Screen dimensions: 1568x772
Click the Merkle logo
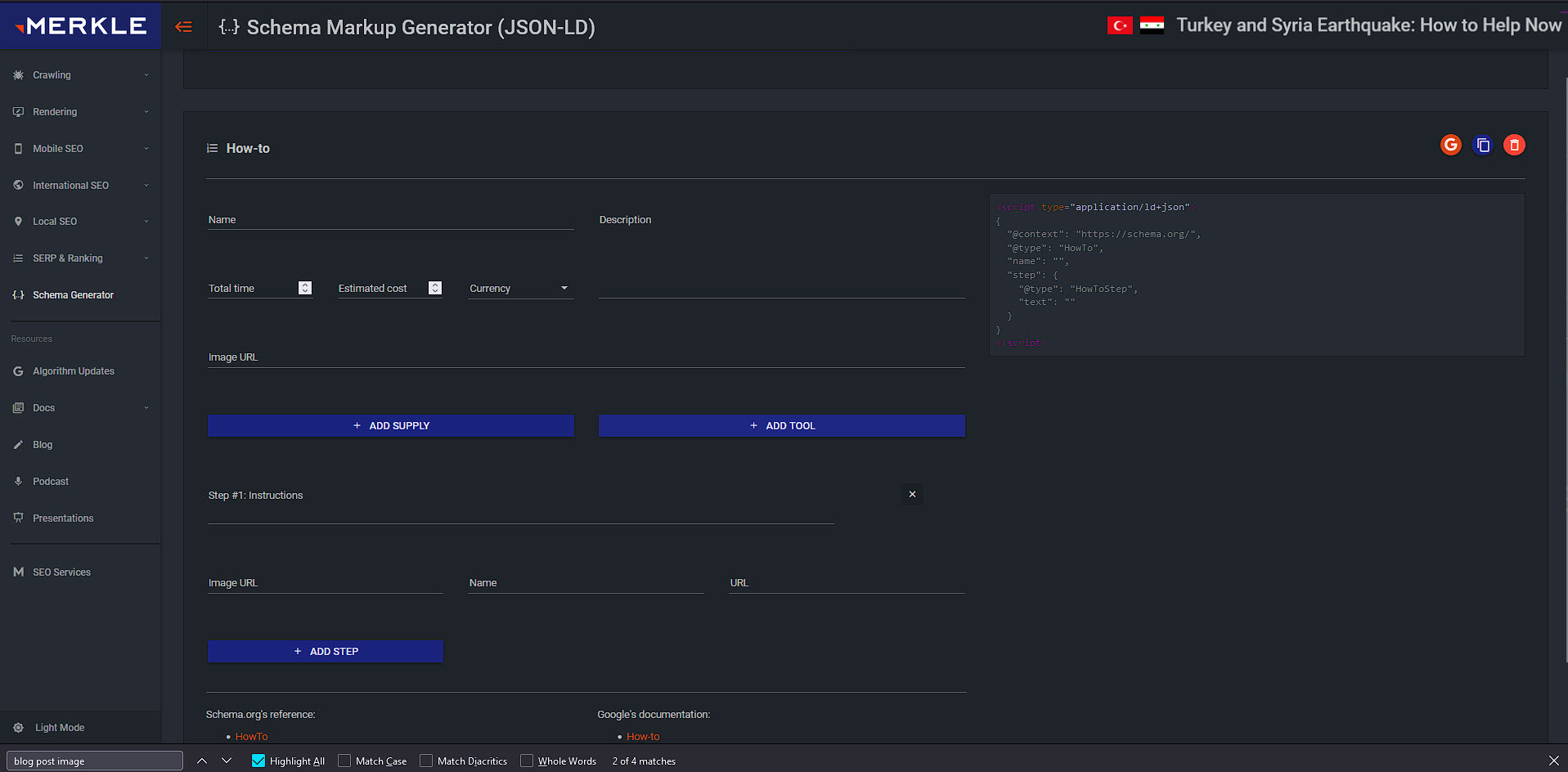pos(80,25)
